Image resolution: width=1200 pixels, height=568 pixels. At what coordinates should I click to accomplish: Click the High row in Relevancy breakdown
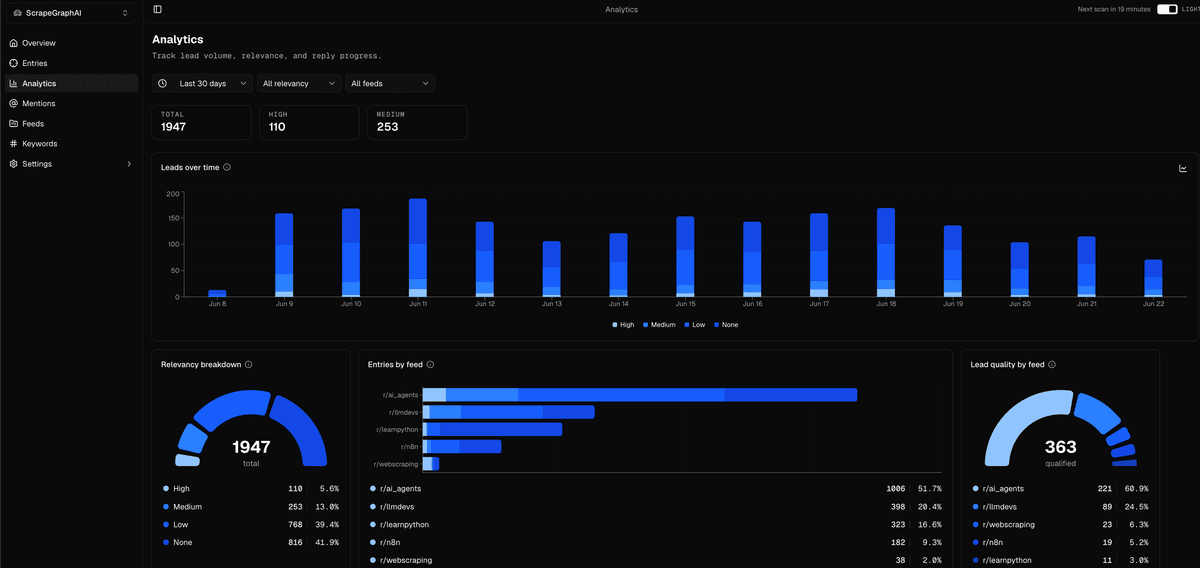[251, 489]
